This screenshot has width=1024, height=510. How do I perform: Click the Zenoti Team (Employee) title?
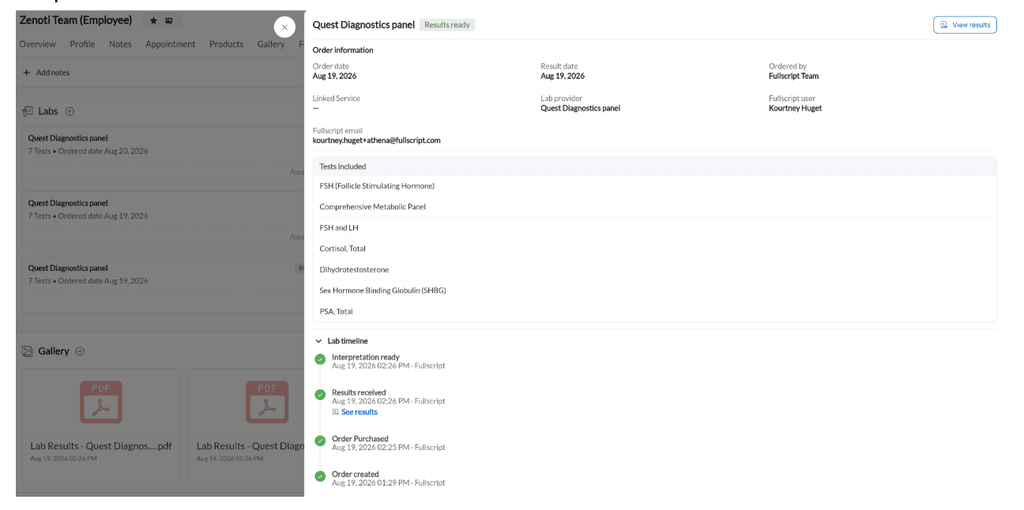76,20
